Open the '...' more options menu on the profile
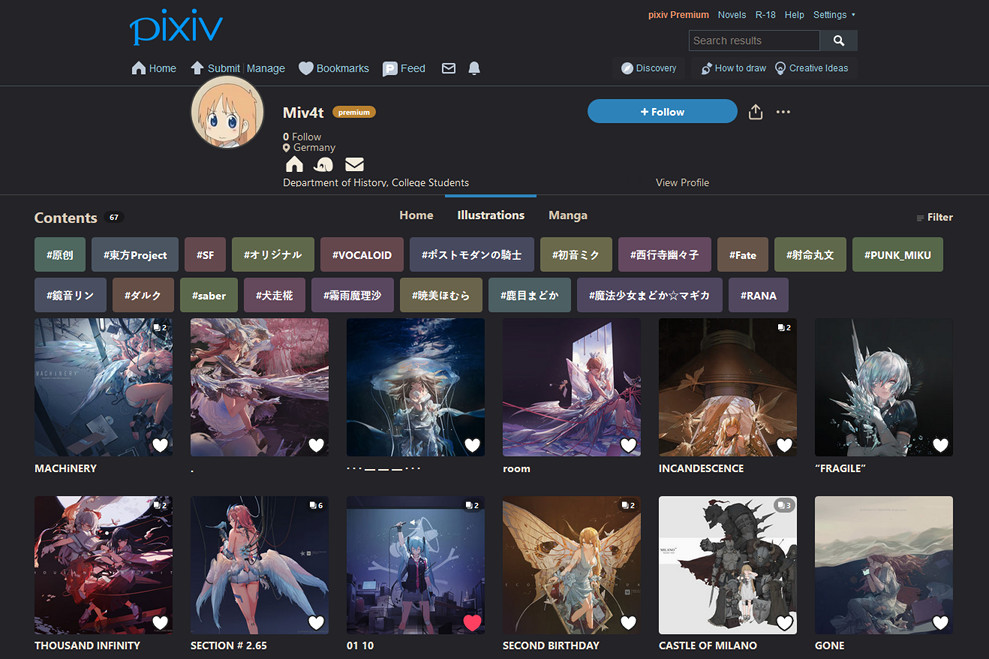 (x=783, y=112)
